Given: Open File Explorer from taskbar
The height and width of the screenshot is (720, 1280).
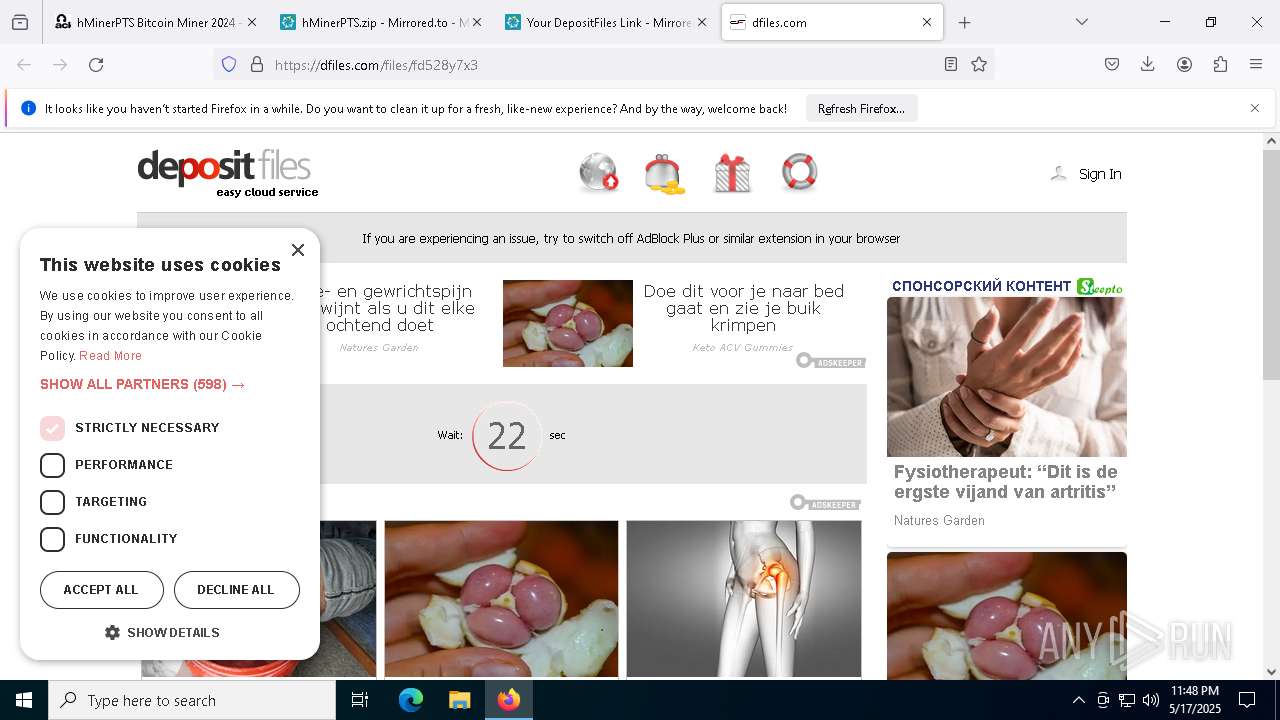Looking at the screenshot, I should (459, 700).
